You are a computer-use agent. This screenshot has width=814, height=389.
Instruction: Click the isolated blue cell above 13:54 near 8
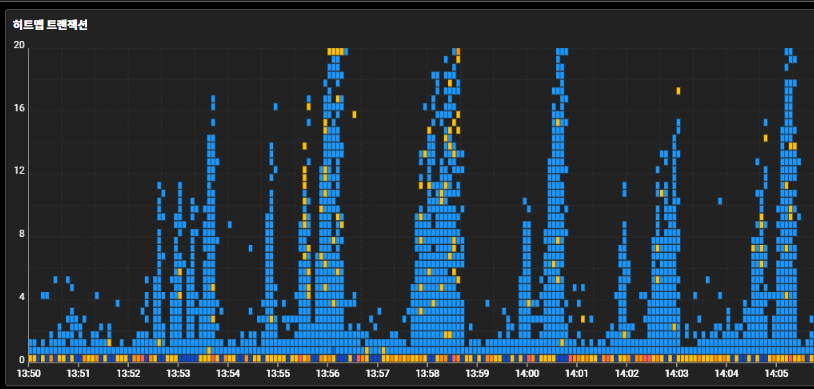pos(229,224)
